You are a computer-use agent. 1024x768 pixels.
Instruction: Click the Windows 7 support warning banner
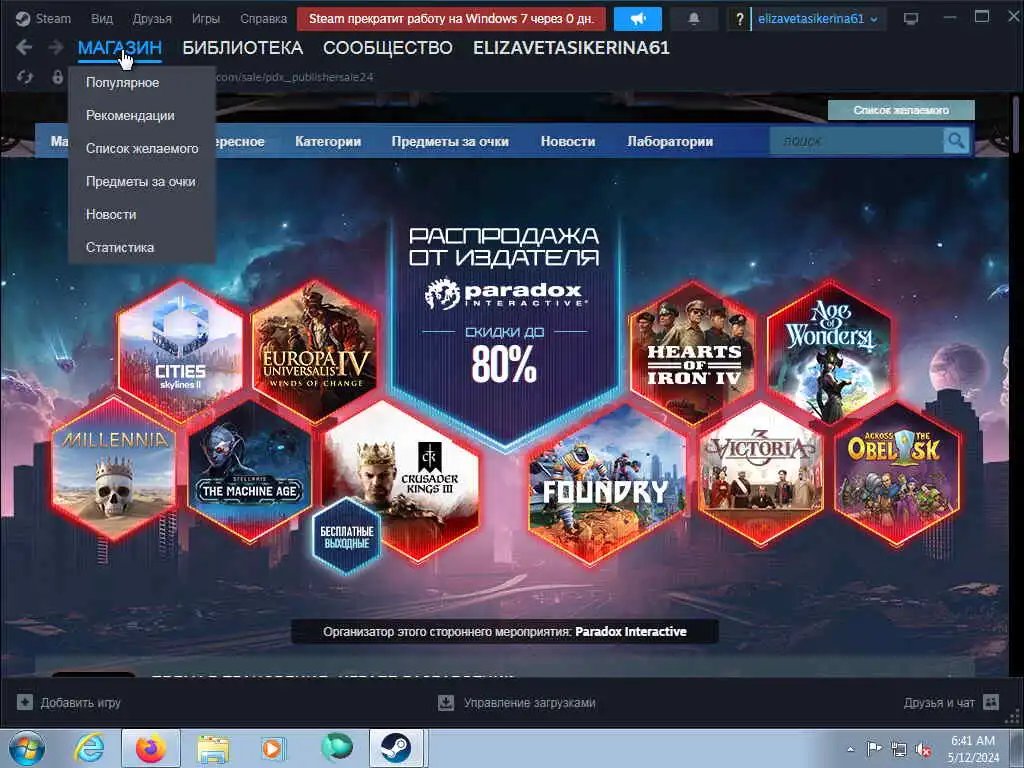tap(451, 19)
